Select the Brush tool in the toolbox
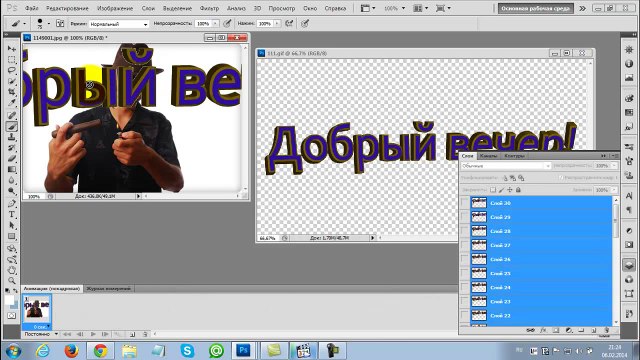This screenshot has height=360, width=640. point(11,127)
